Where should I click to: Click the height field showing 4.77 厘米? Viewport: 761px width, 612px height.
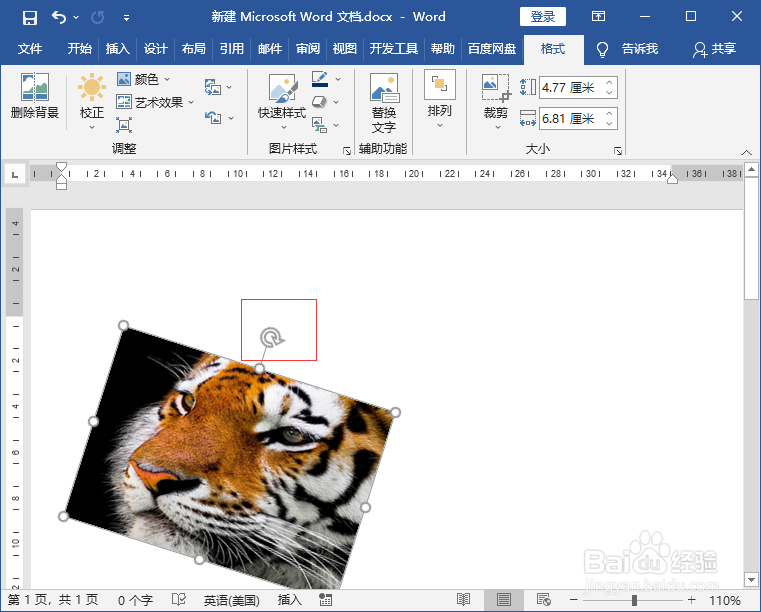pos(571,88)
